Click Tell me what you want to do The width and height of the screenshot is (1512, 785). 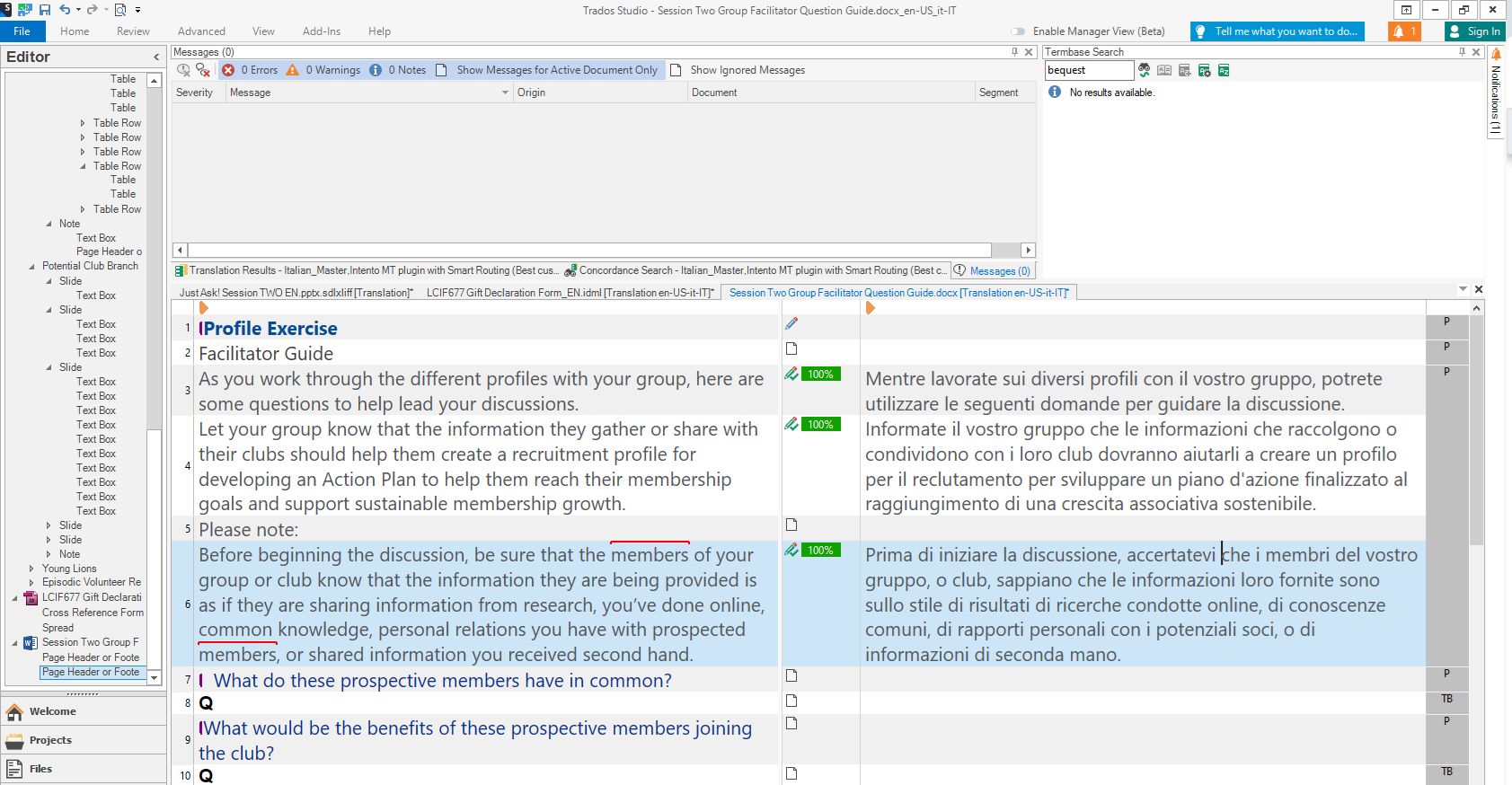point(1277,31)
